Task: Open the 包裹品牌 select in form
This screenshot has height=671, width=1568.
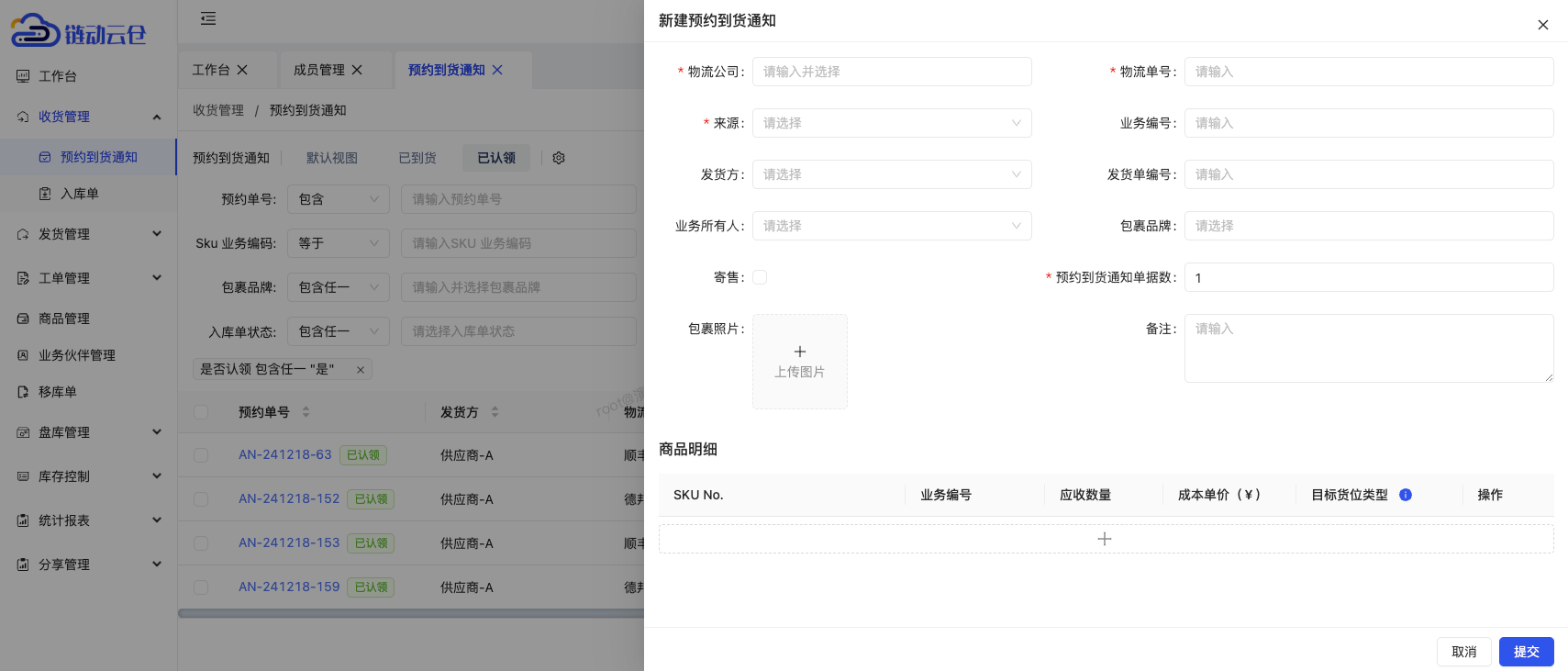Action: (1369, 226)
